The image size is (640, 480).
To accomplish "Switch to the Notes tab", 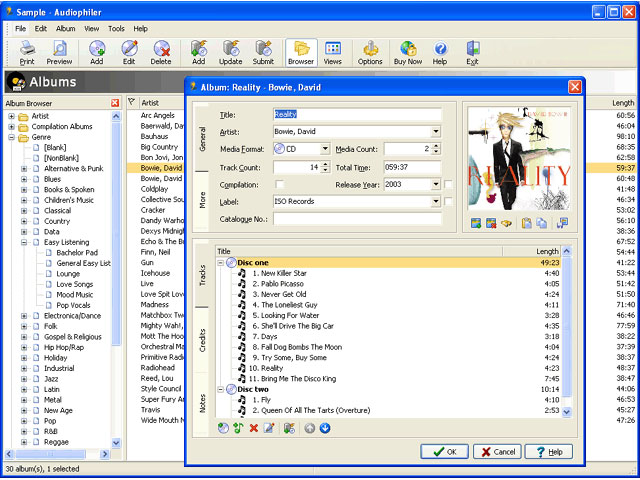I will (x=202, y=403).
